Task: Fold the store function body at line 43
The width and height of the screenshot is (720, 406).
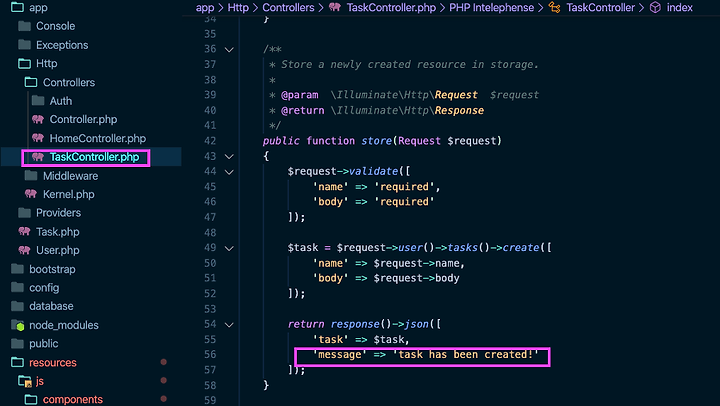Action: [229, 157]
